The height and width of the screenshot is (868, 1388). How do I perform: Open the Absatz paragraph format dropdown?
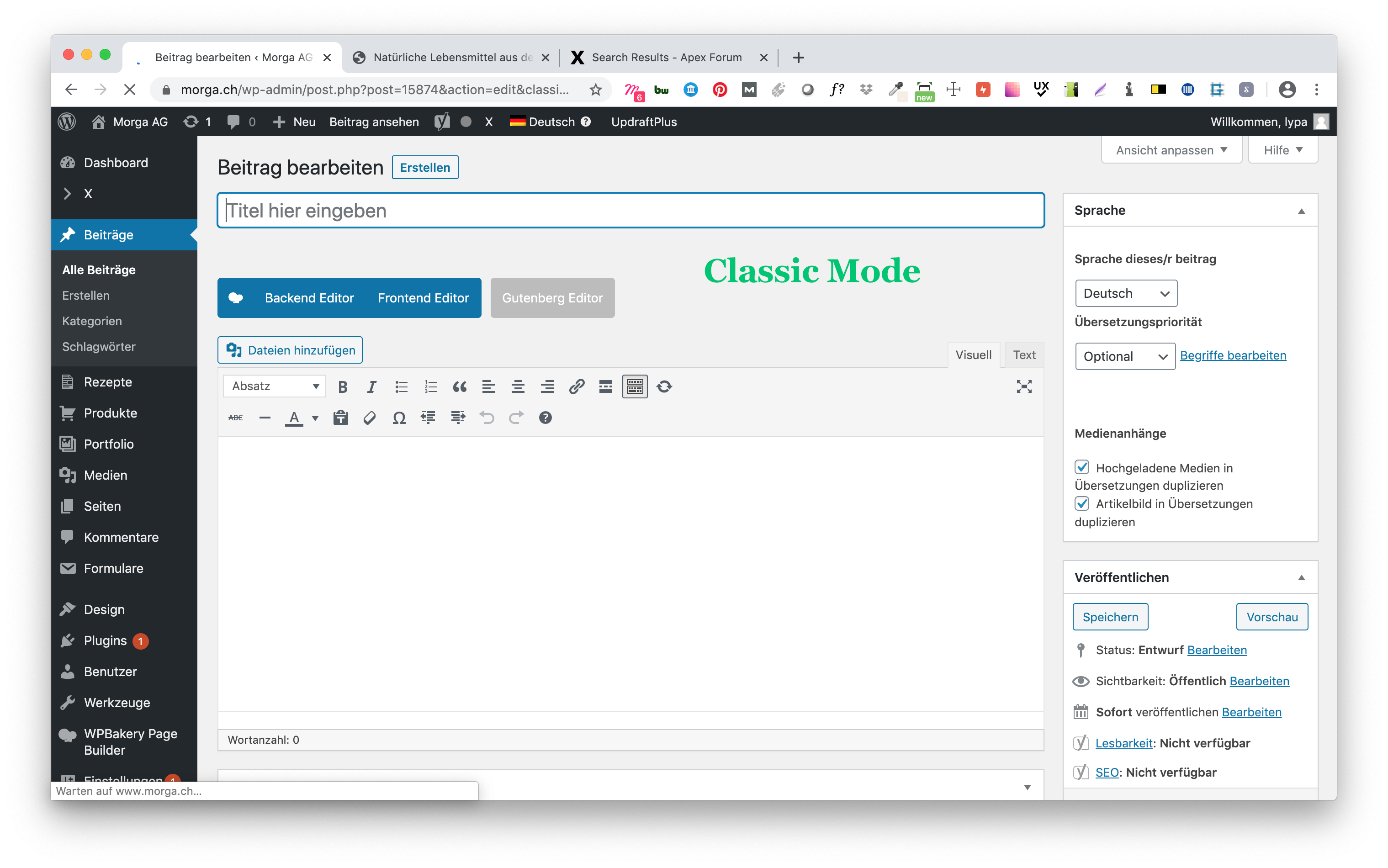point(275,386)
